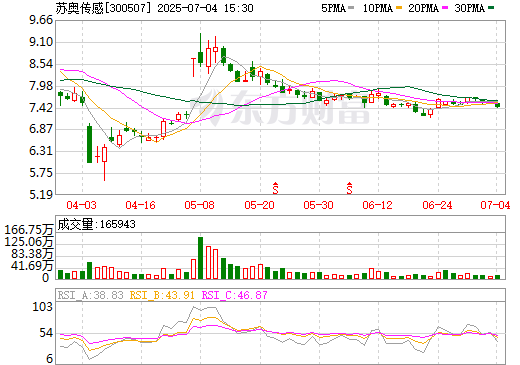Click the RSI_C:46.87 indicator label
This screenshot has height=365, width=520.
click(x=235, y=295)
